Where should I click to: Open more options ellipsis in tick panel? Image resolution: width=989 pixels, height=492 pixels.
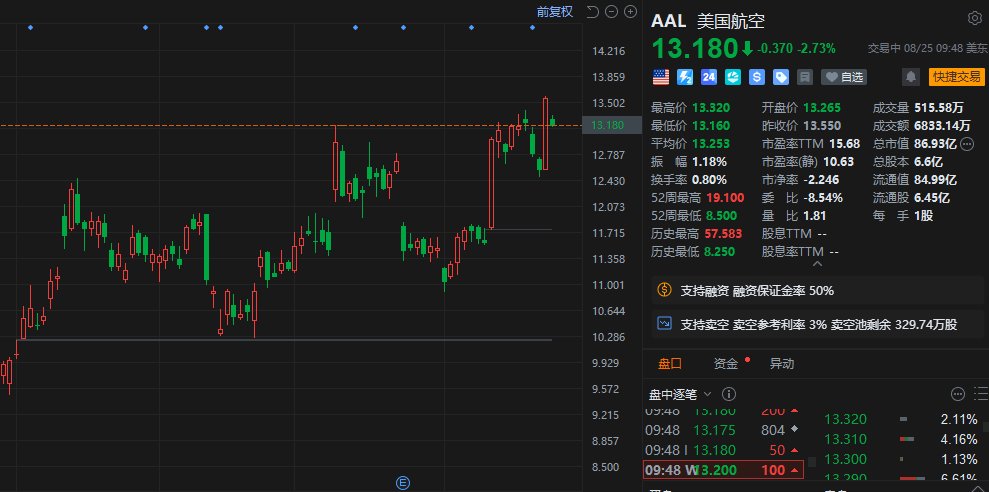[x=958, y=394]
